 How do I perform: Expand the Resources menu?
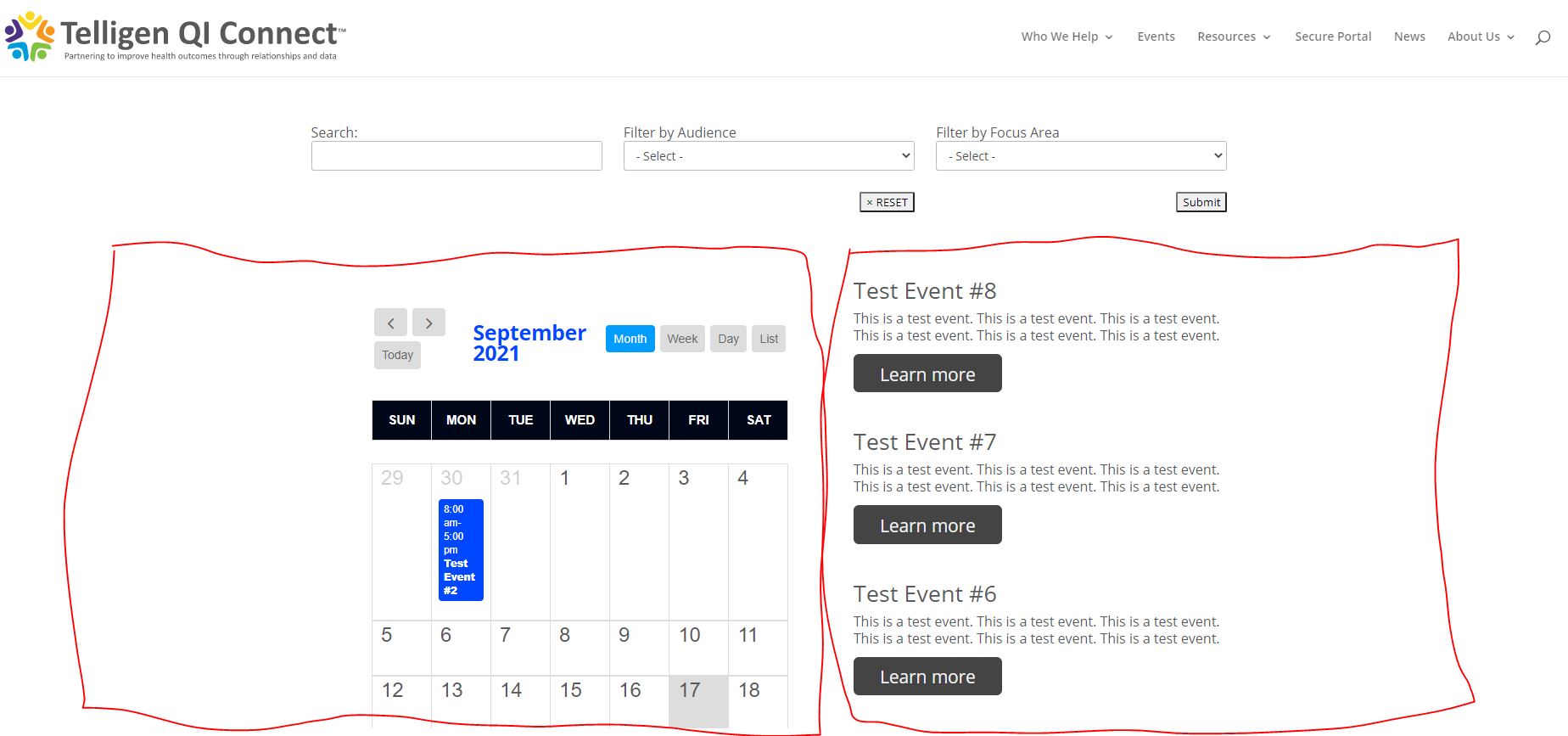pyautogui.click(x=1234, y=37)
